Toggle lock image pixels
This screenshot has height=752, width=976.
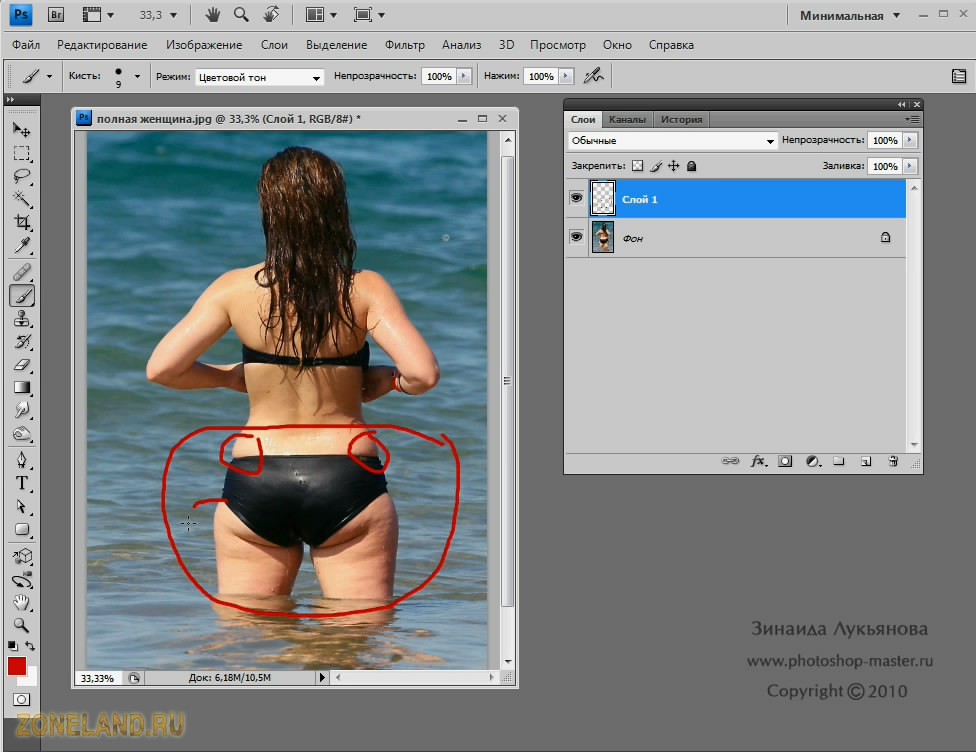[655, 166]
